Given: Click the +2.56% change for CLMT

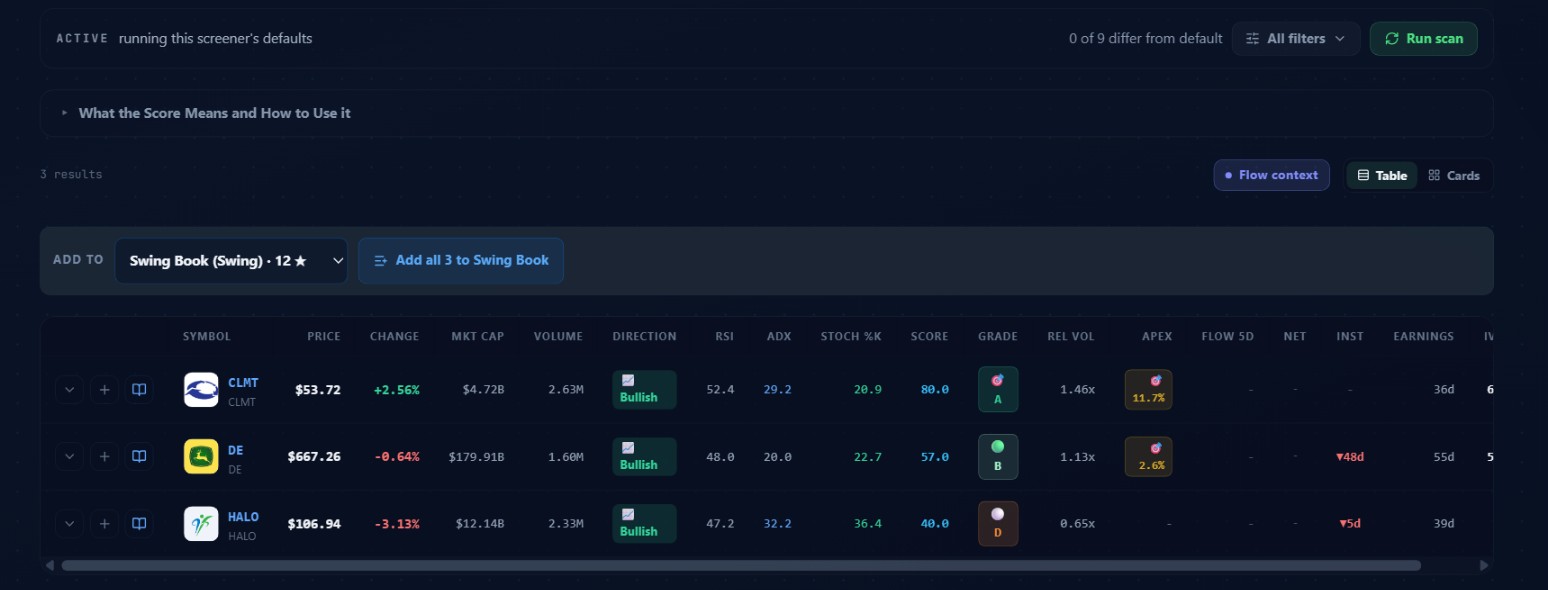Looking at the screenshot, I should (x=396, y=390).
